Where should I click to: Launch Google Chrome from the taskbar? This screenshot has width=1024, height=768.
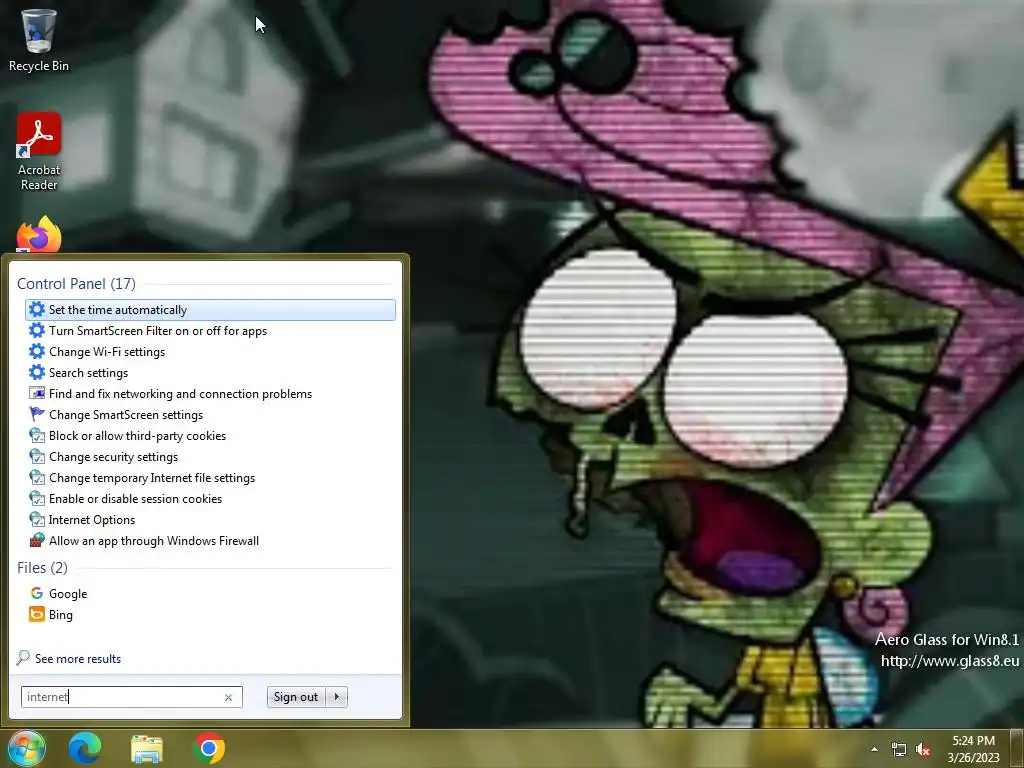click(x=209, y=748)
